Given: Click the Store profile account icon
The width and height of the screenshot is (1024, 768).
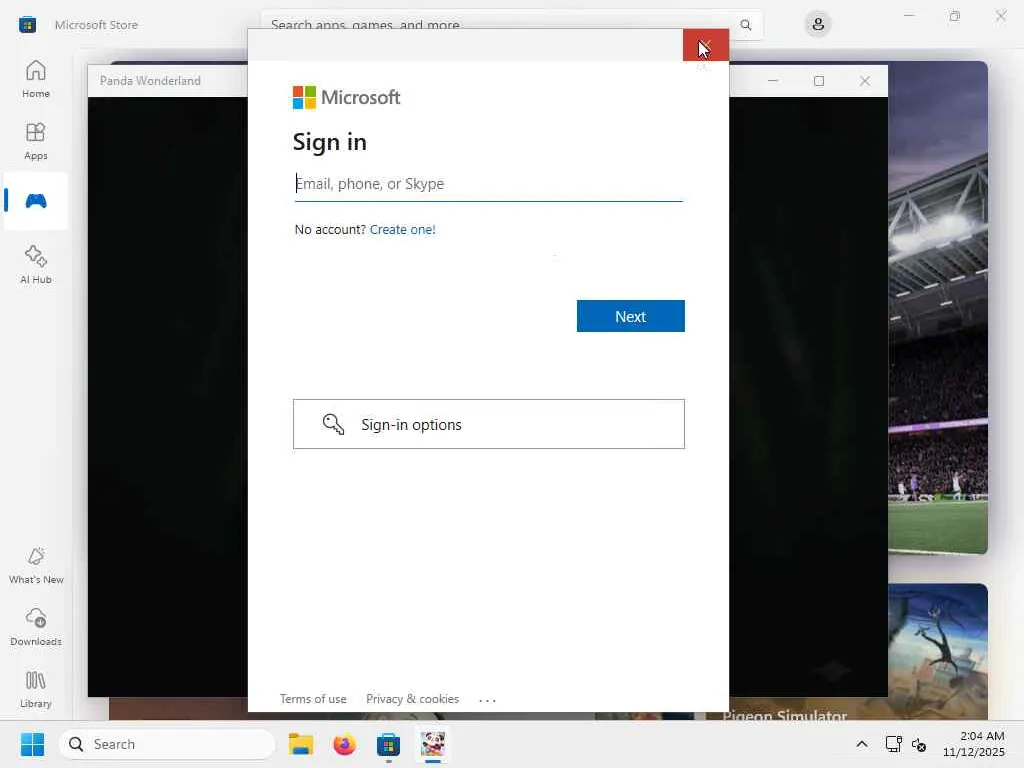Looking at the screenshot, I should point(818,25).
